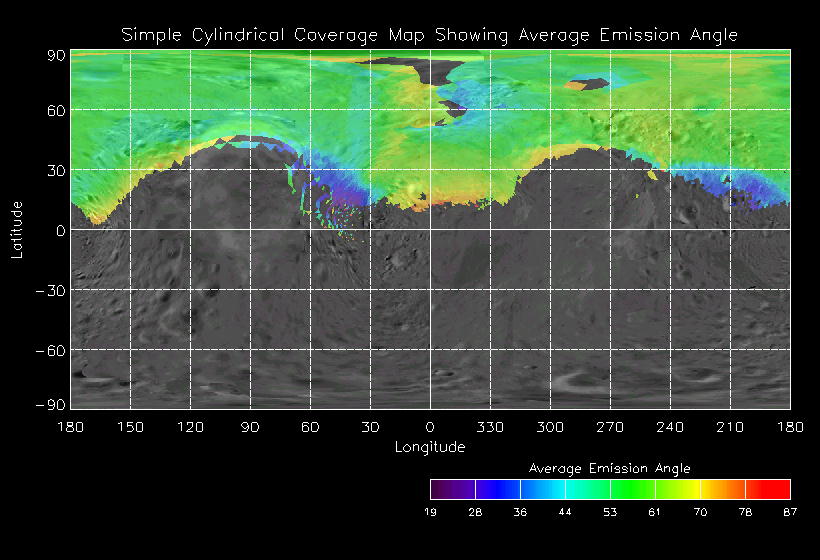Click longitude tick label '210'

[730, 427]
